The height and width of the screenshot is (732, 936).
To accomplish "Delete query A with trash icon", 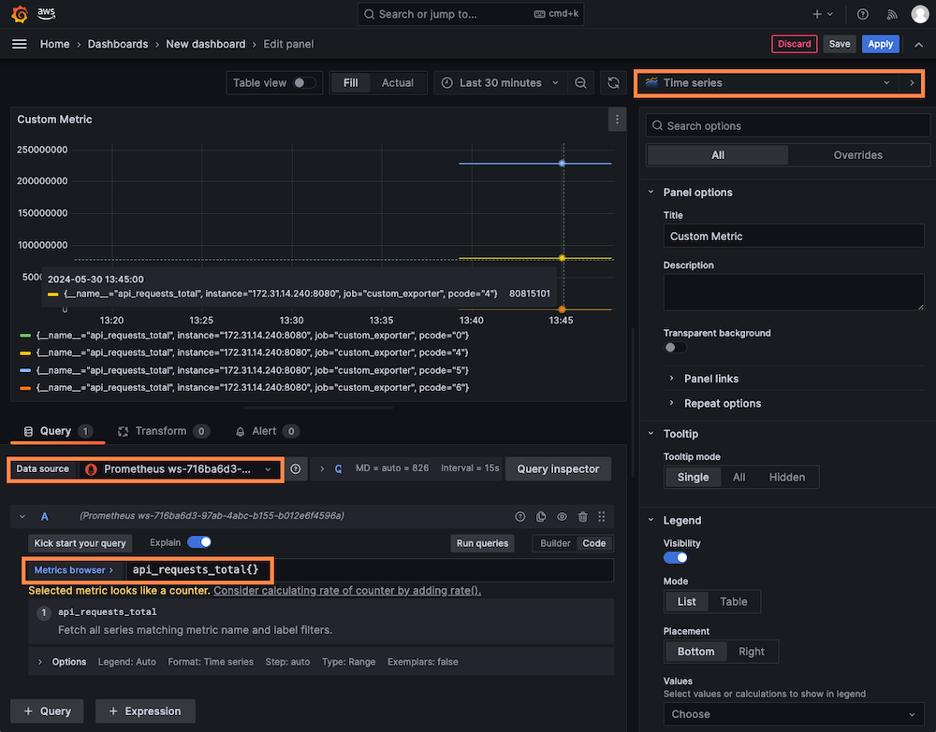I will tap(583, 516).
